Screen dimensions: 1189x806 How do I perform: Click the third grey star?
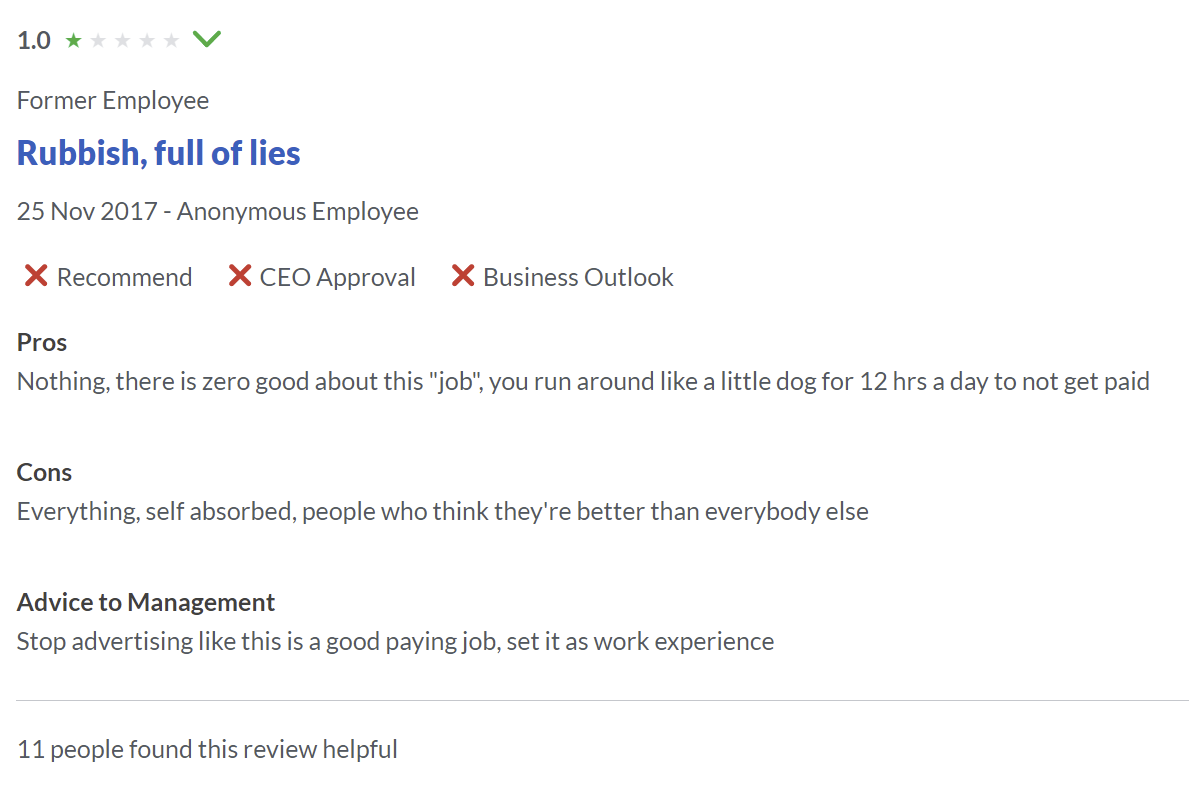[x=122, y=40]
